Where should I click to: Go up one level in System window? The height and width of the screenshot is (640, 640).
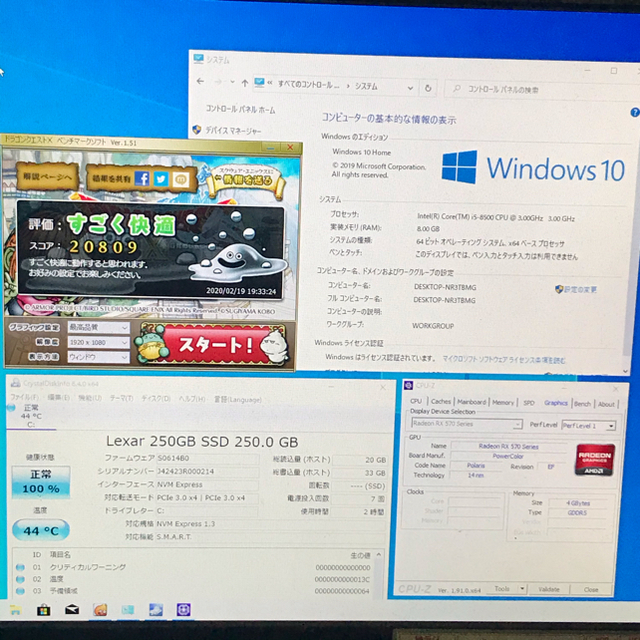[x=244, y=83]
